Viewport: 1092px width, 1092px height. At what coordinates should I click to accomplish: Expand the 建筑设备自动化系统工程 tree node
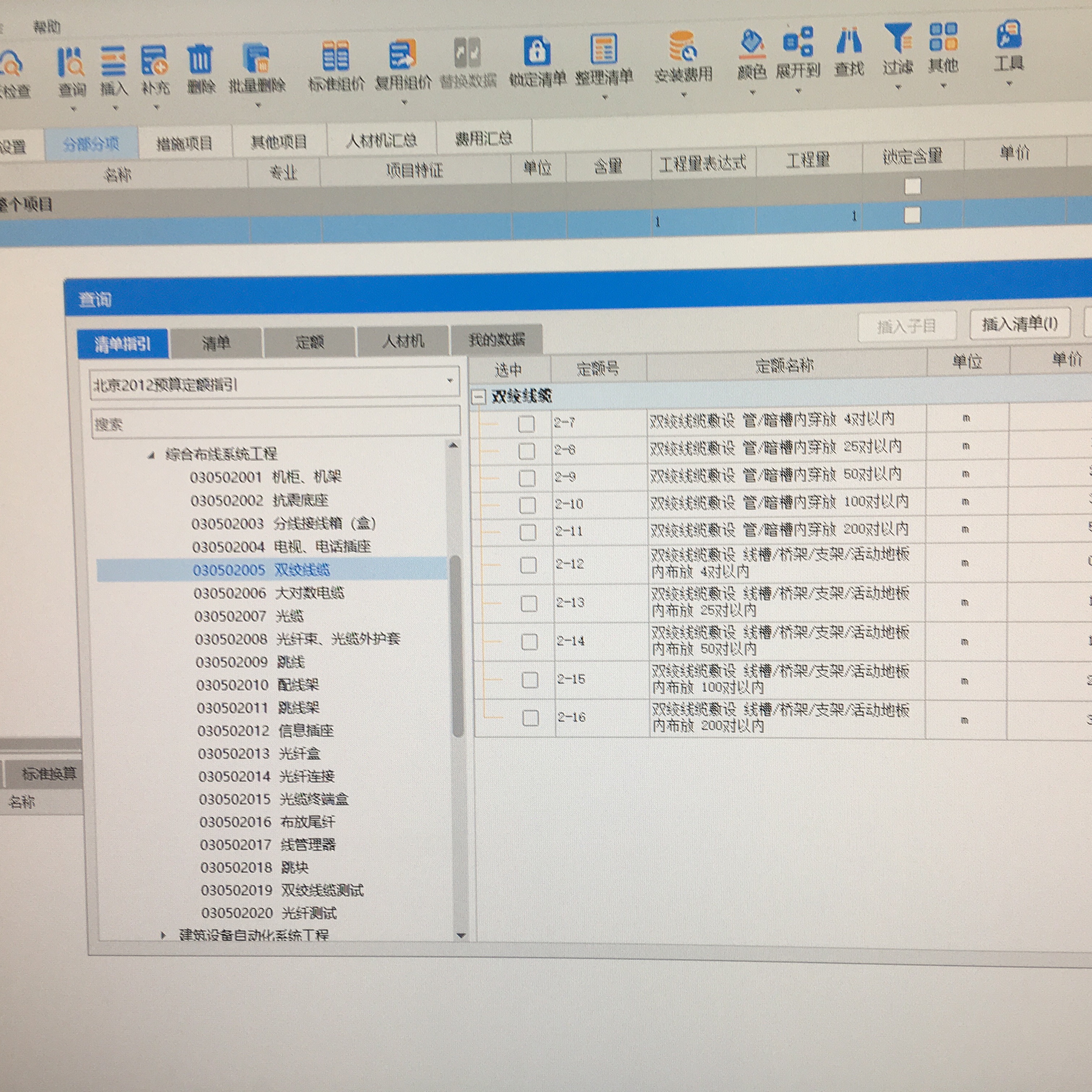[x=163, y=936]
